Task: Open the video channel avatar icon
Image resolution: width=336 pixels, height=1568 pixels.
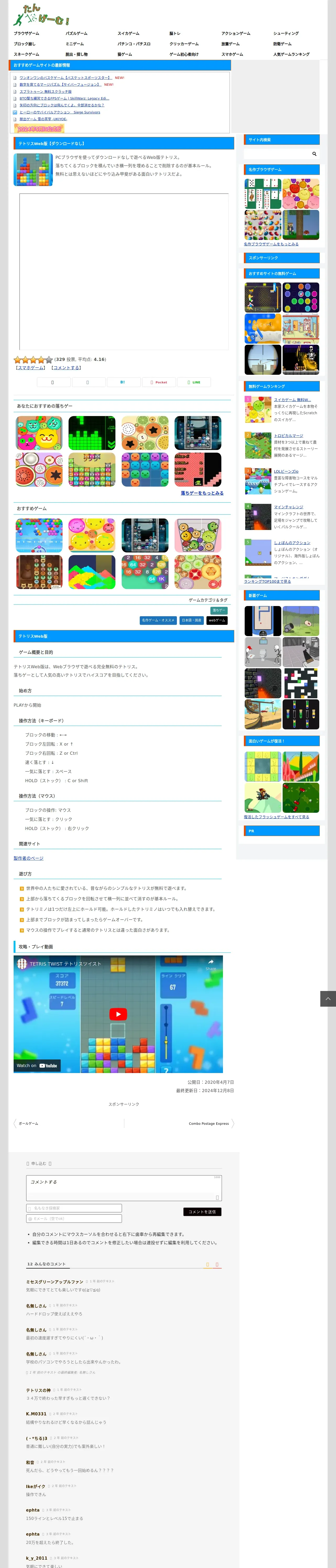Action: [22, 964]
